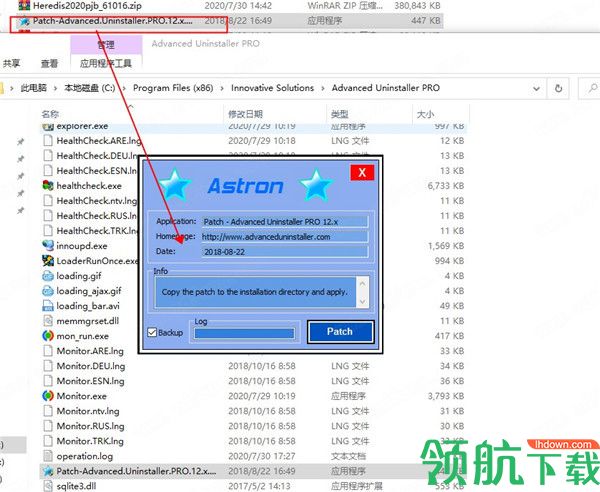600x492 pixels.
Task: Select HealthCheck.DEU.lng file name
Action: click(97, 156)
